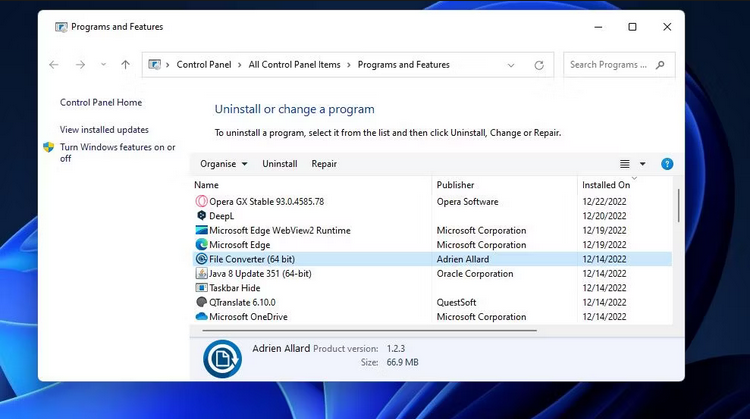Open Turn Windows features on or off
Viewport: 750px width, 419px height.
118,153
